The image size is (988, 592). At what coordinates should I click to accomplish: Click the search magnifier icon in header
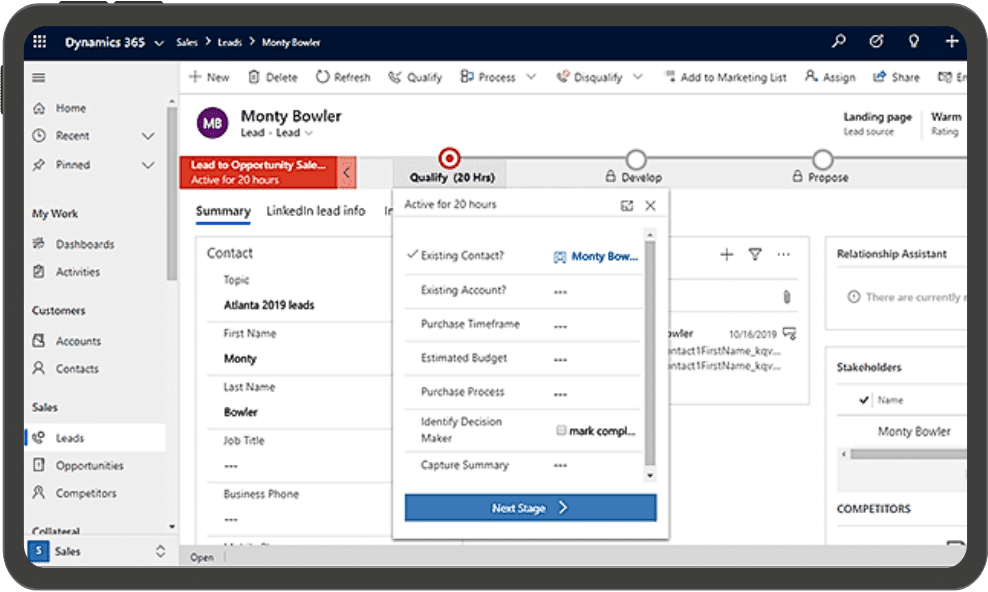point(839,42)
